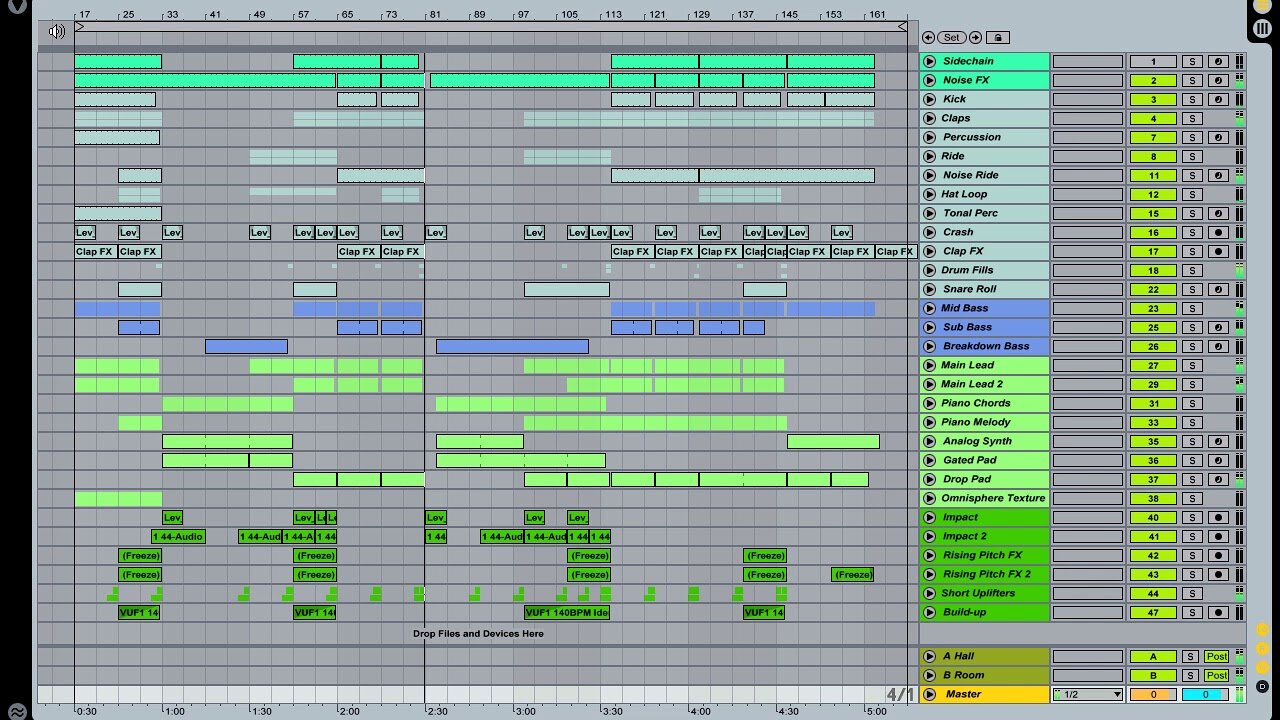Select the VUF1 140BPM clip in Build-up
This screenshot has height=720, width=1280.
[x=567, y=612]
